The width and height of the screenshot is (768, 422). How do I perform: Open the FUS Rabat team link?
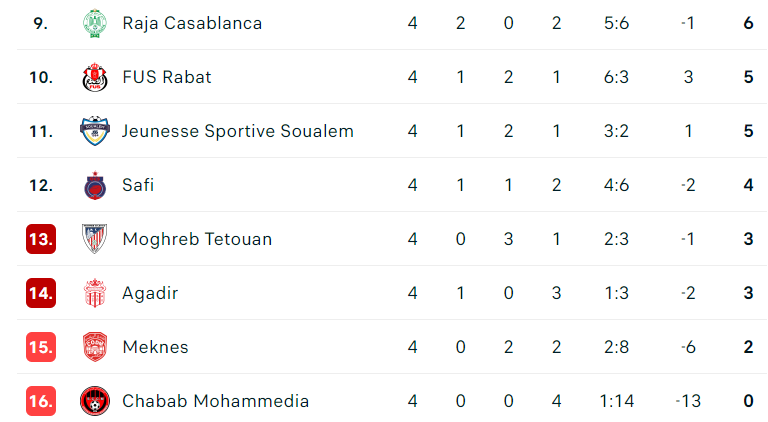167,77
